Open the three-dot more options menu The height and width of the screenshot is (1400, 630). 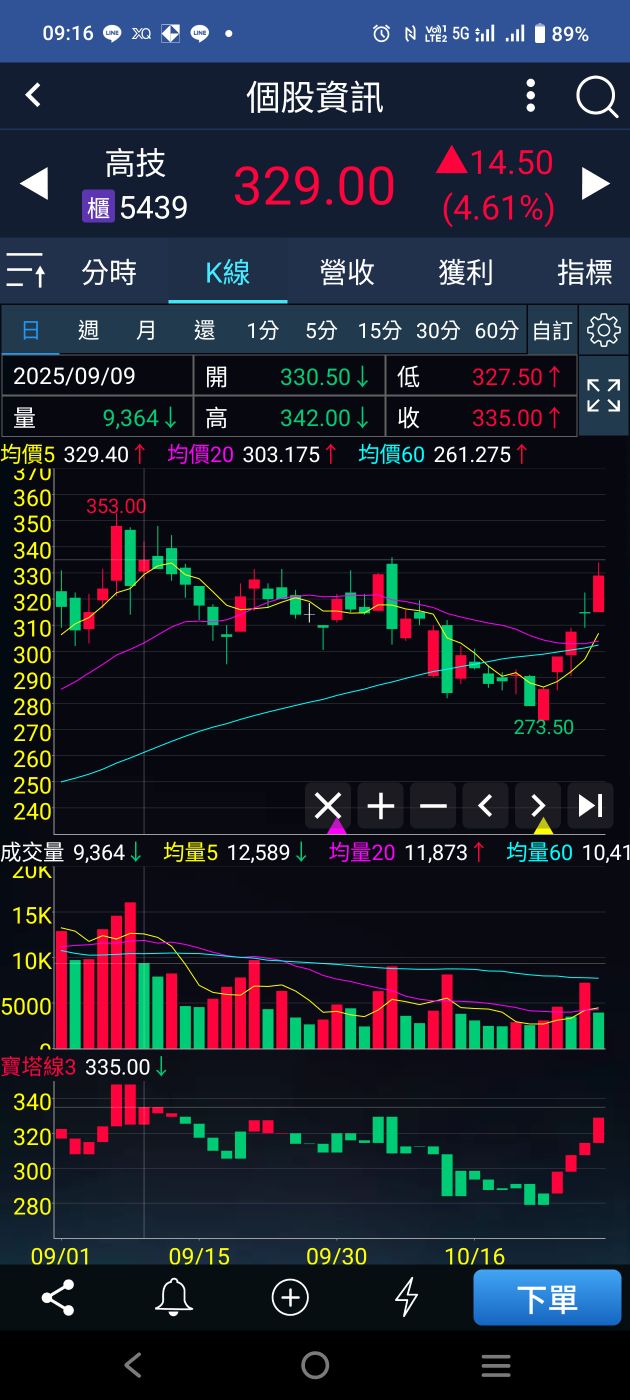click(531, 96)
